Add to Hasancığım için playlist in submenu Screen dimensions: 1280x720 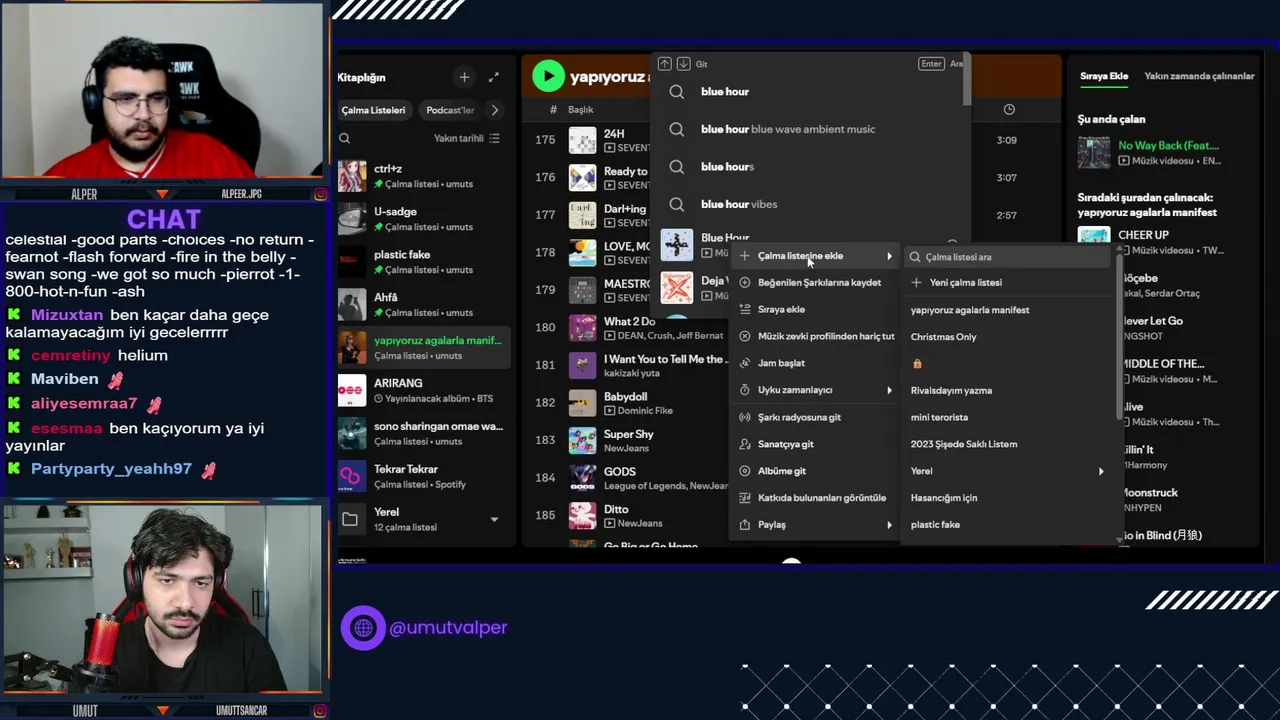tap(1008, 498)
